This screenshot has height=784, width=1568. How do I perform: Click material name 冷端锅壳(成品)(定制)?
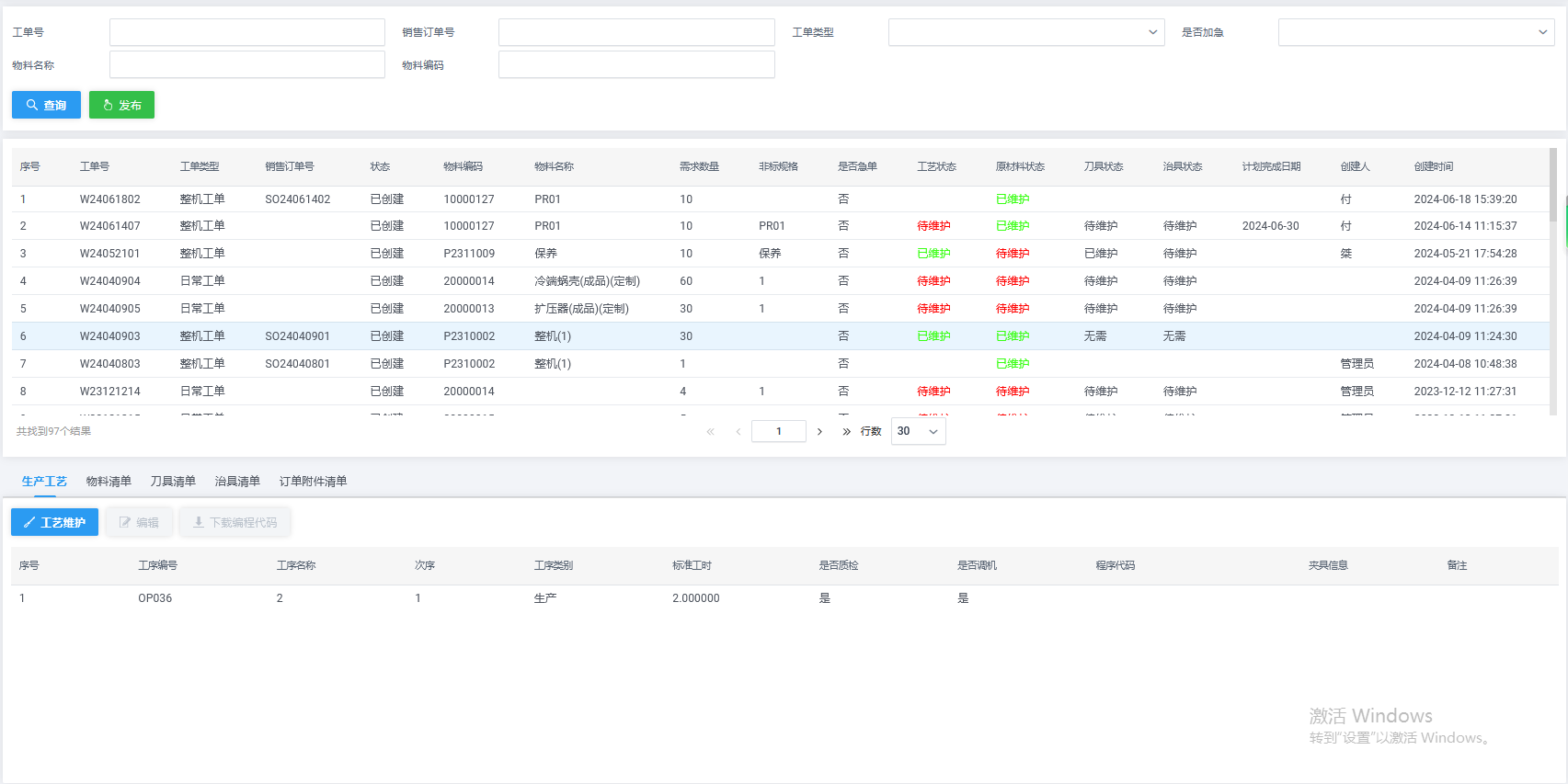click(587, 281)
